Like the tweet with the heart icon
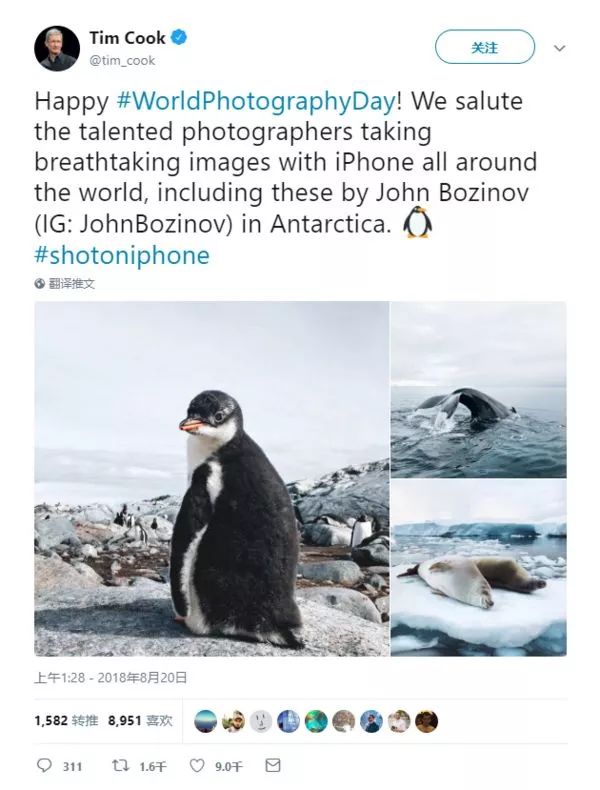600x790 pixels. click(198, 766)
